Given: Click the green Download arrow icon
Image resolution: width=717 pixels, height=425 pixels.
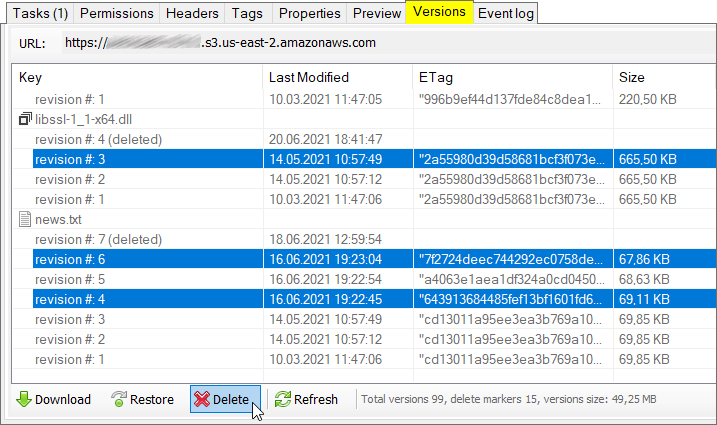Looking at the screenshot, I should click(24, 399).
